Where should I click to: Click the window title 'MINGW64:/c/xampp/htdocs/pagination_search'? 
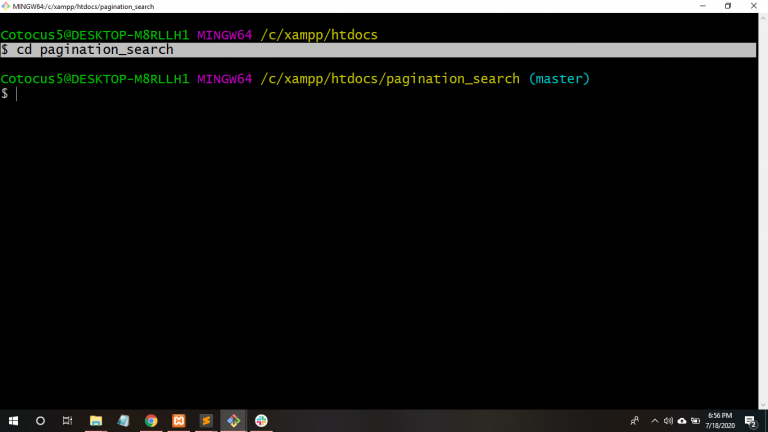[x=83, y=6]
